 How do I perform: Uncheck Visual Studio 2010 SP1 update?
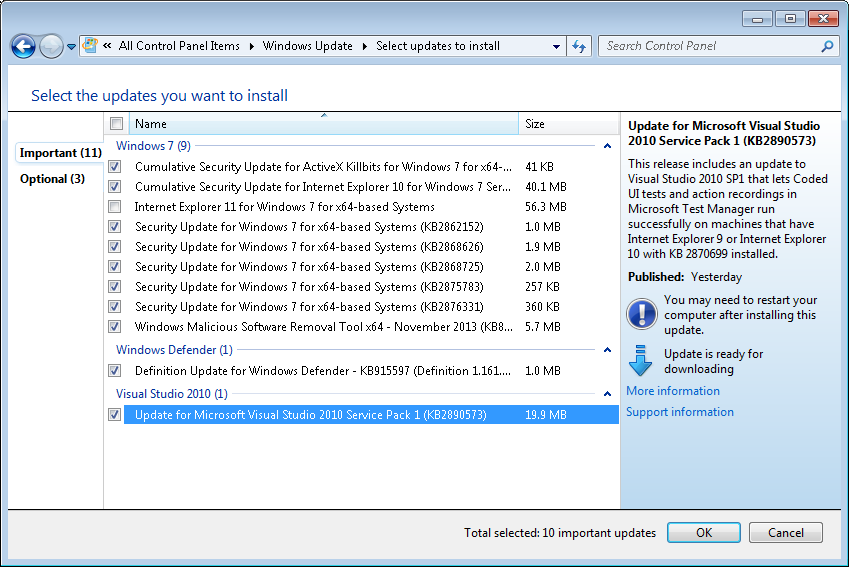[115, 415]
